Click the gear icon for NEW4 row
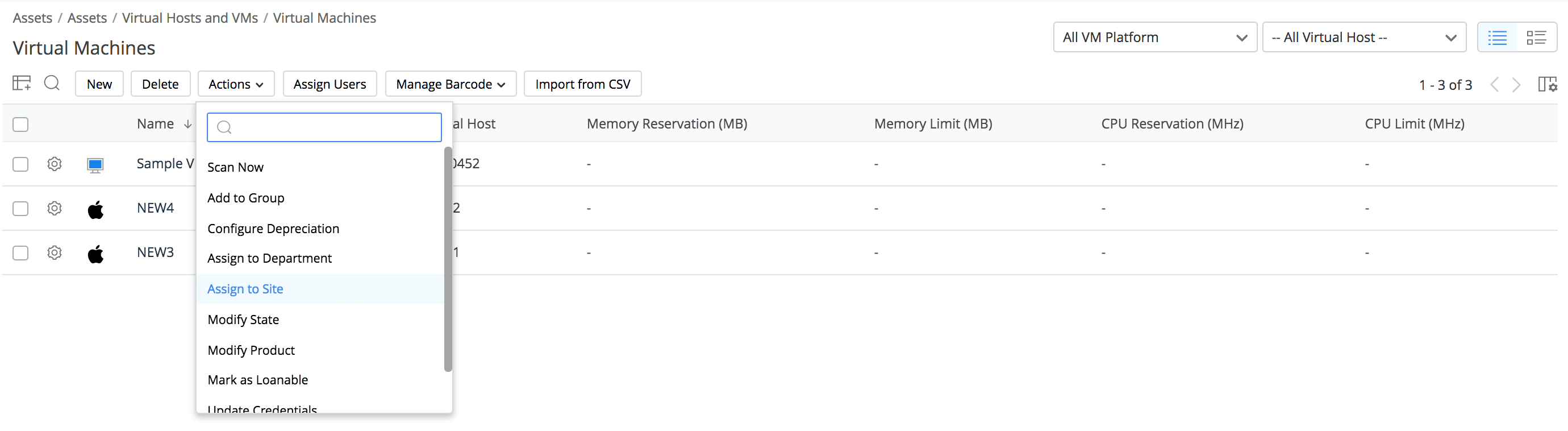 point(55,209)
